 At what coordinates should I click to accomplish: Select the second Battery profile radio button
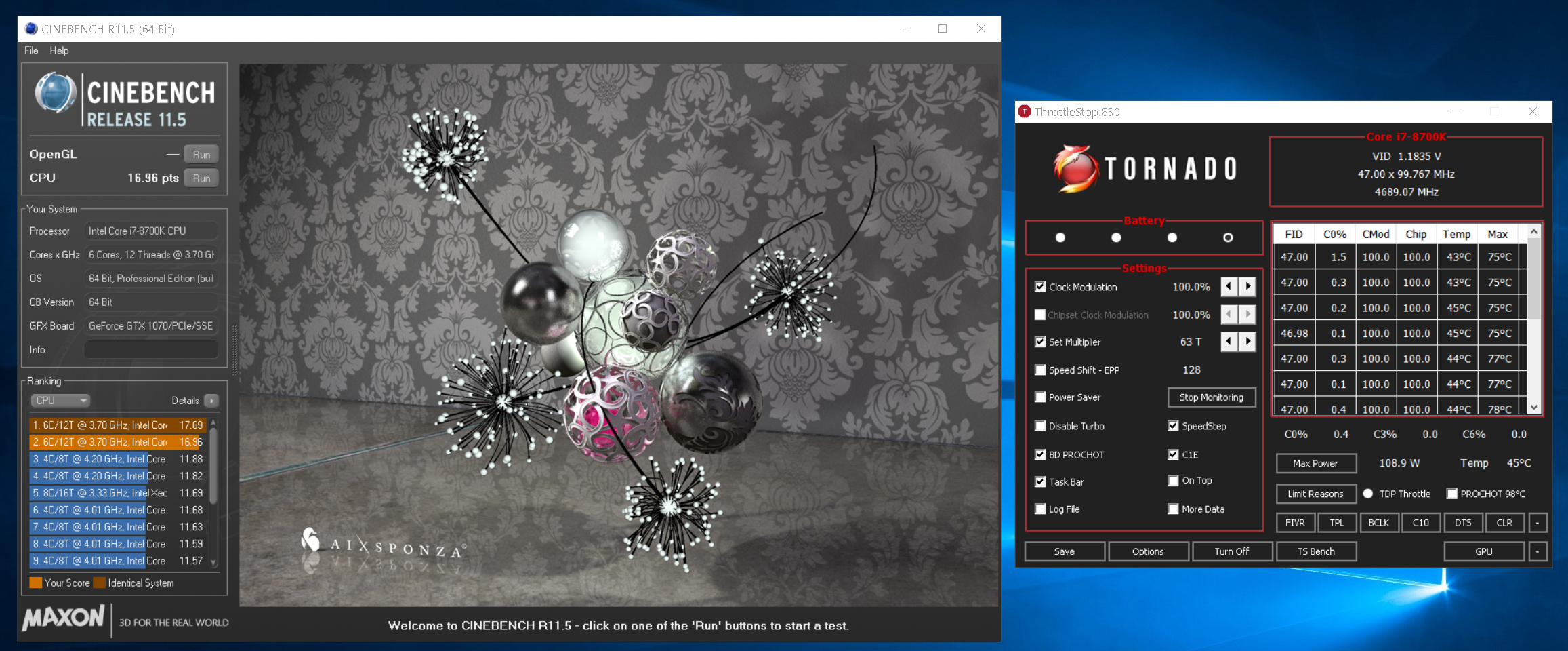click(x=1116, y=237)
